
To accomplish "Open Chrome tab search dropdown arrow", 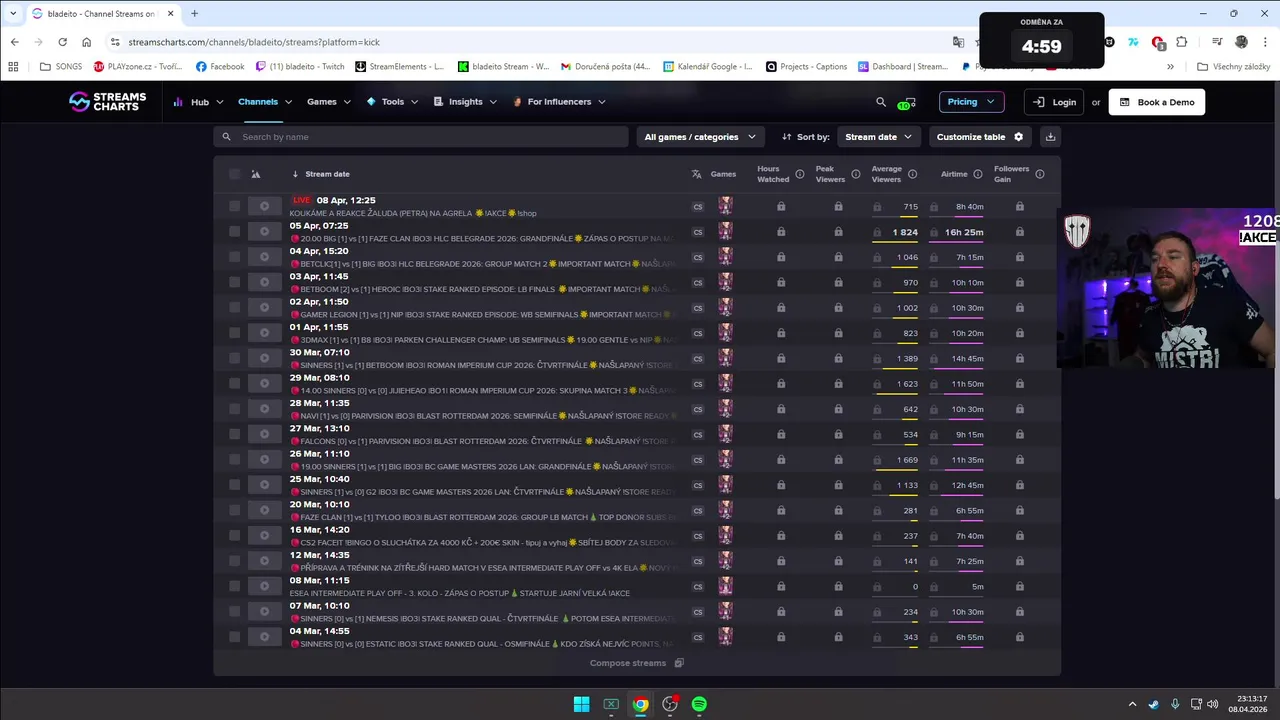I will tap(13, 14).
